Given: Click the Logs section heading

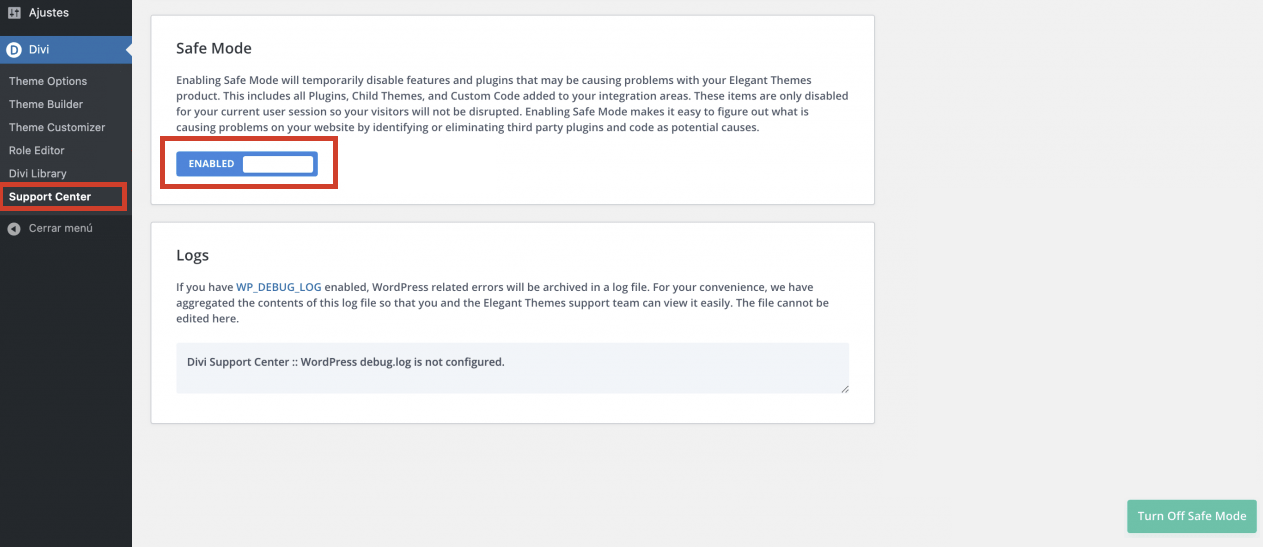Looking at the screenshot, I should (x=192, y=255).
